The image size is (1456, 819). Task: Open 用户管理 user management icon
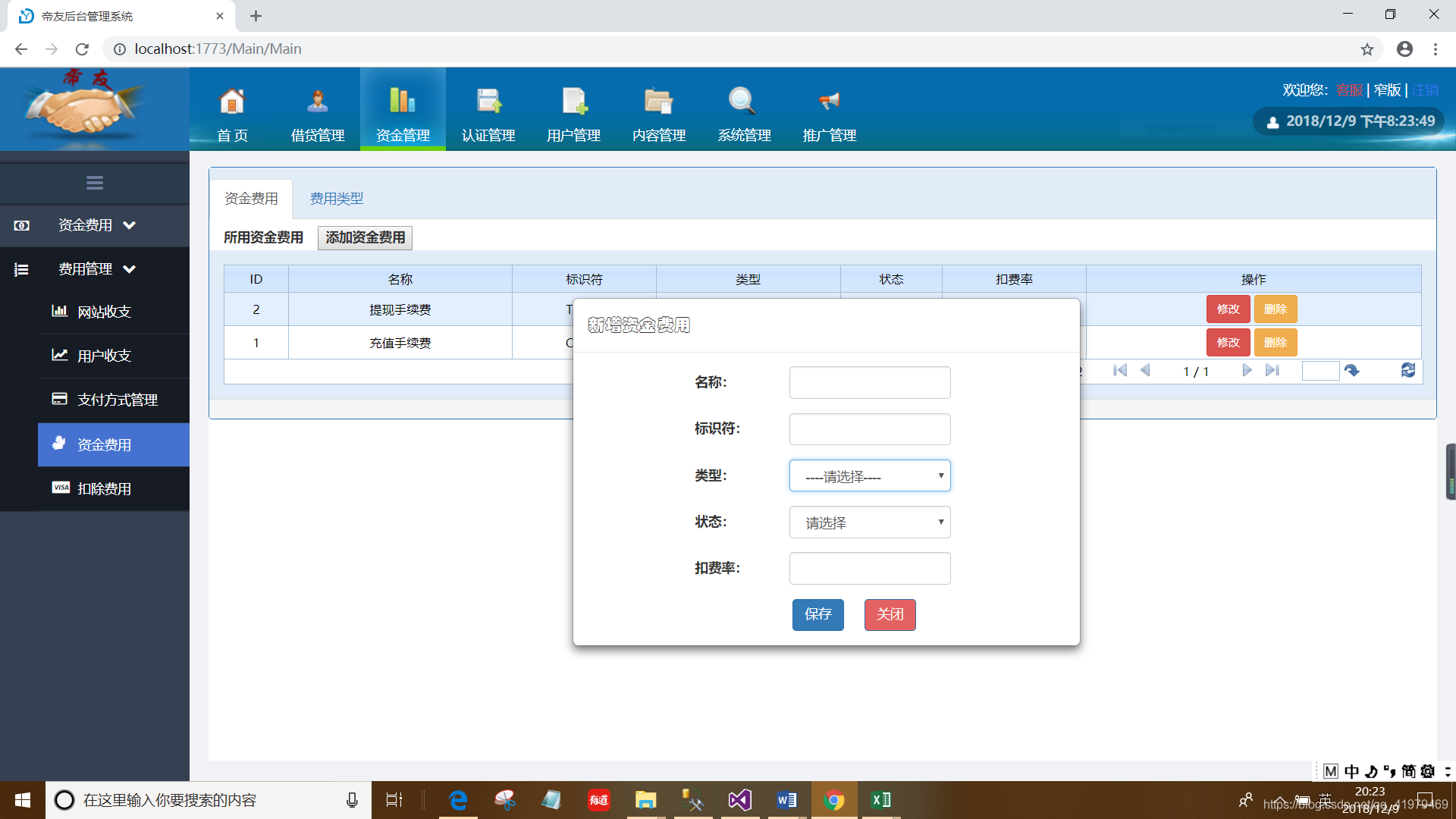coord(574,101)
